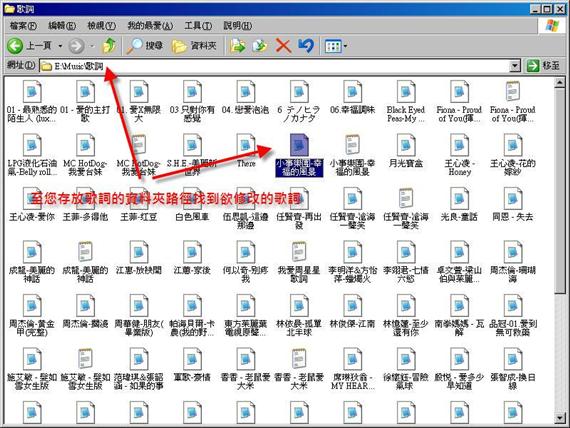
Task: Click the Forward navigation arrow
Action: tap(76, 46)
